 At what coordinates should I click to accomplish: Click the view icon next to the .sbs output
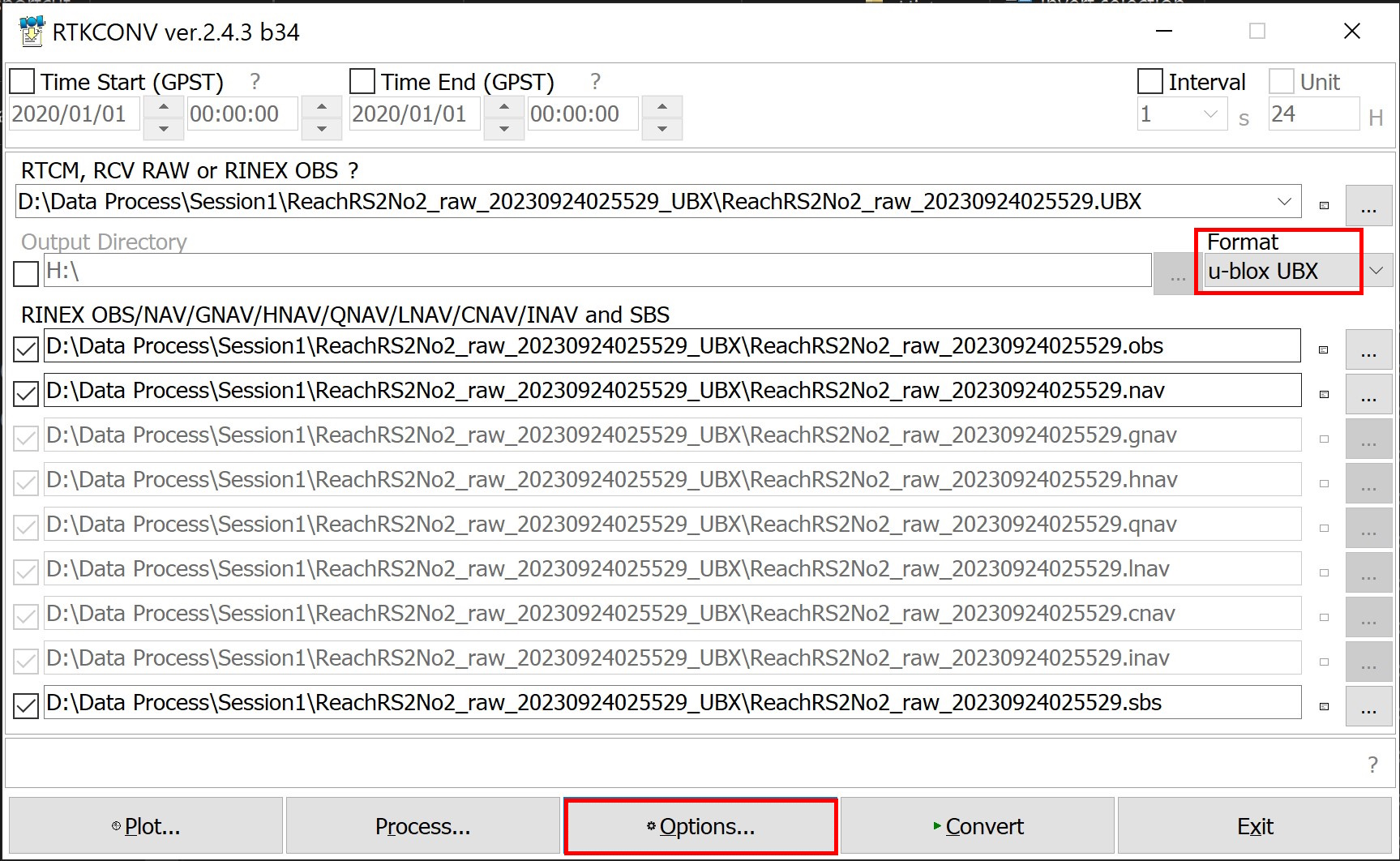pyautogui.click(x=1324, y=706)
